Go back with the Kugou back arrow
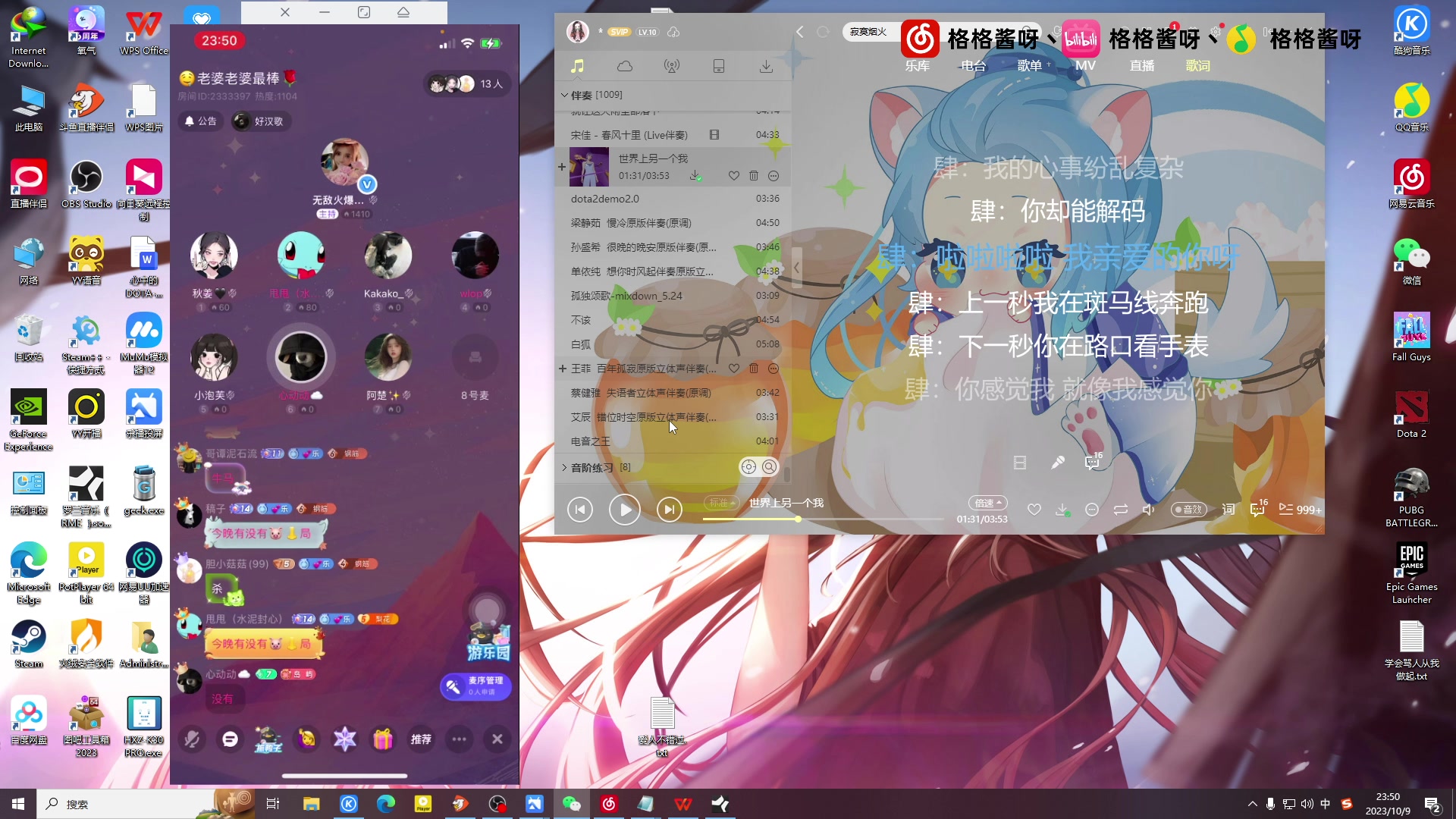This screenshot has width=1456, height=819. [x=799, y=32]
